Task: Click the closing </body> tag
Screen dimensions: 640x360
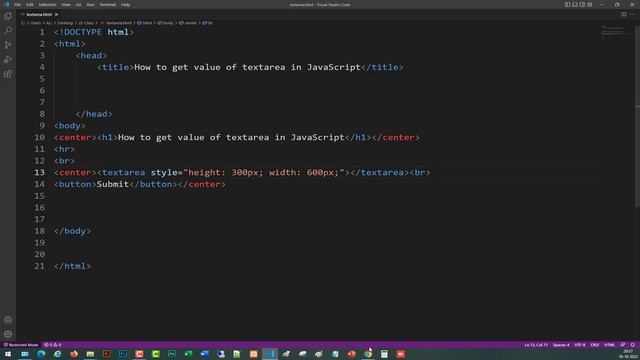Action: click(72, 231)
